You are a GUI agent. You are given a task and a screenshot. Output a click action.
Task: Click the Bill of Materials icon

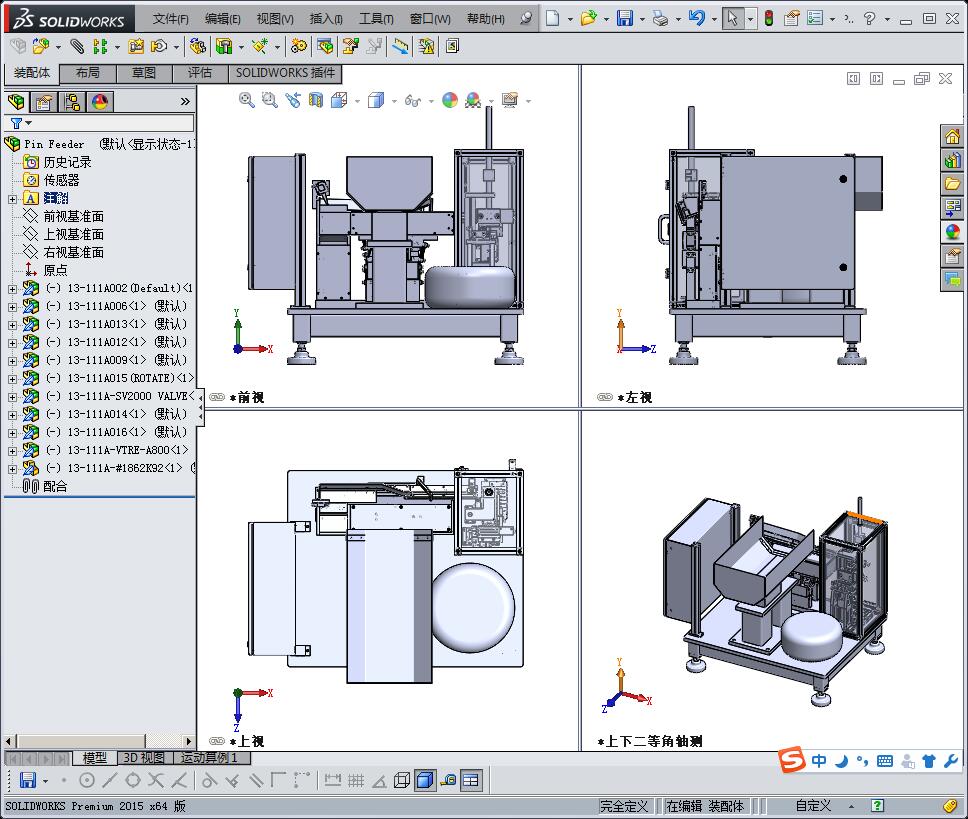click(325, 46)
